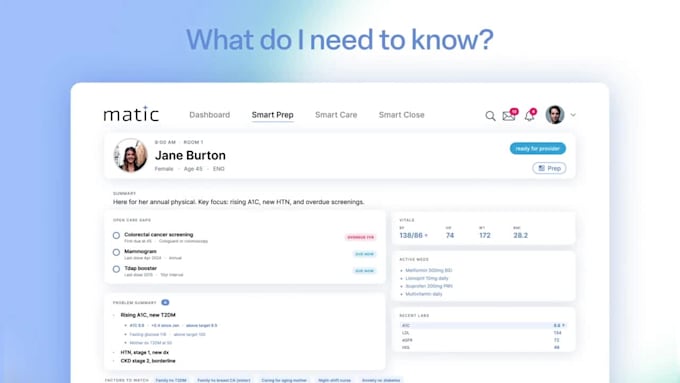Select the HDL lab row
Screen dimensions: 680x383
tap(483, 347)
